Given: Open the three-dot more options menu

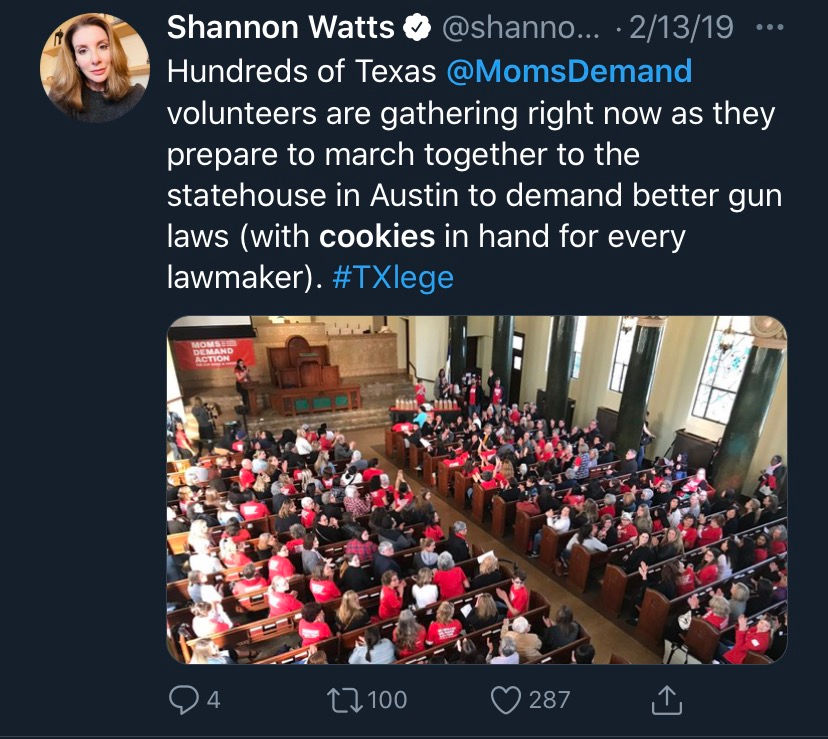Looking at the screenshot, I should pyautogui.click(x=769, y=27).
